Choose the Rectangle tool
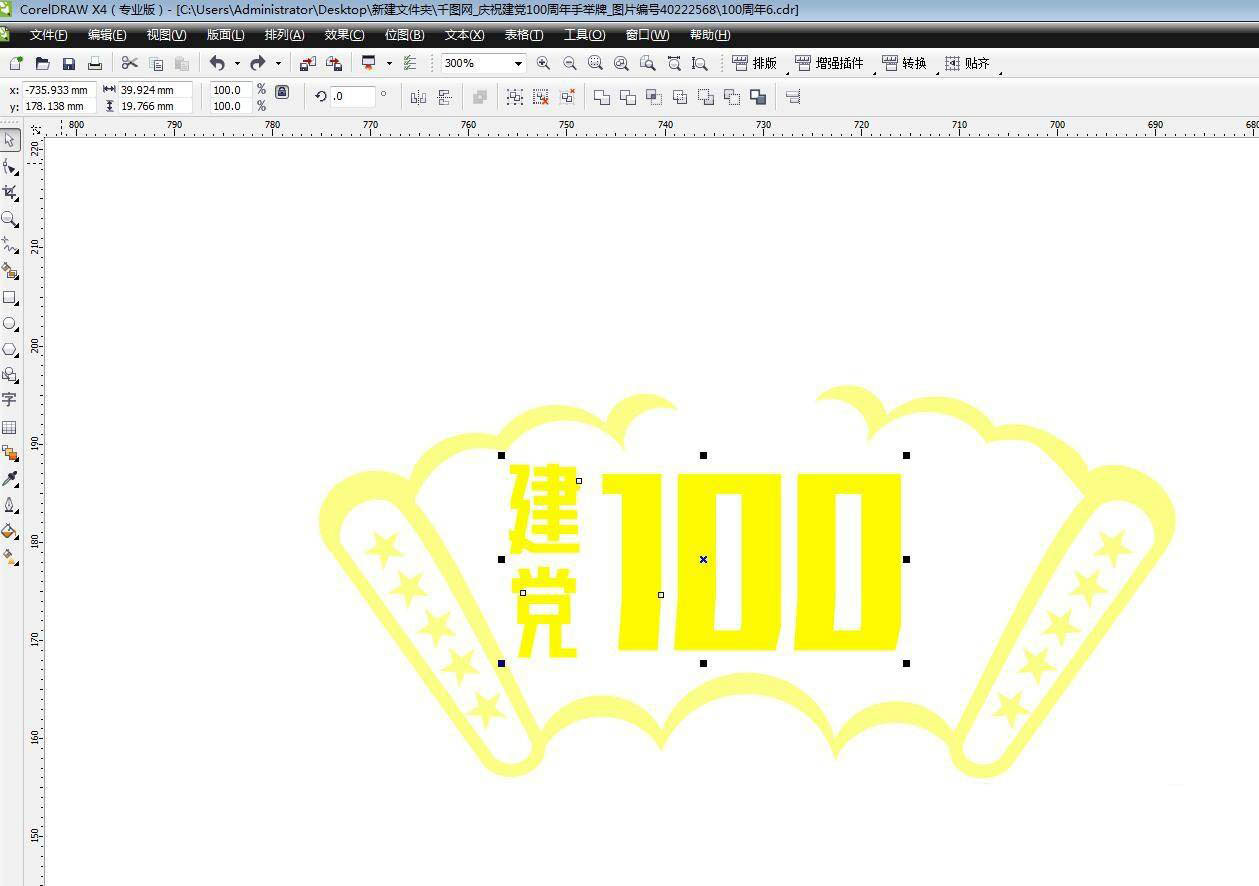The height and width of the screenshot is (886, 1259). (x=10, y=298)
